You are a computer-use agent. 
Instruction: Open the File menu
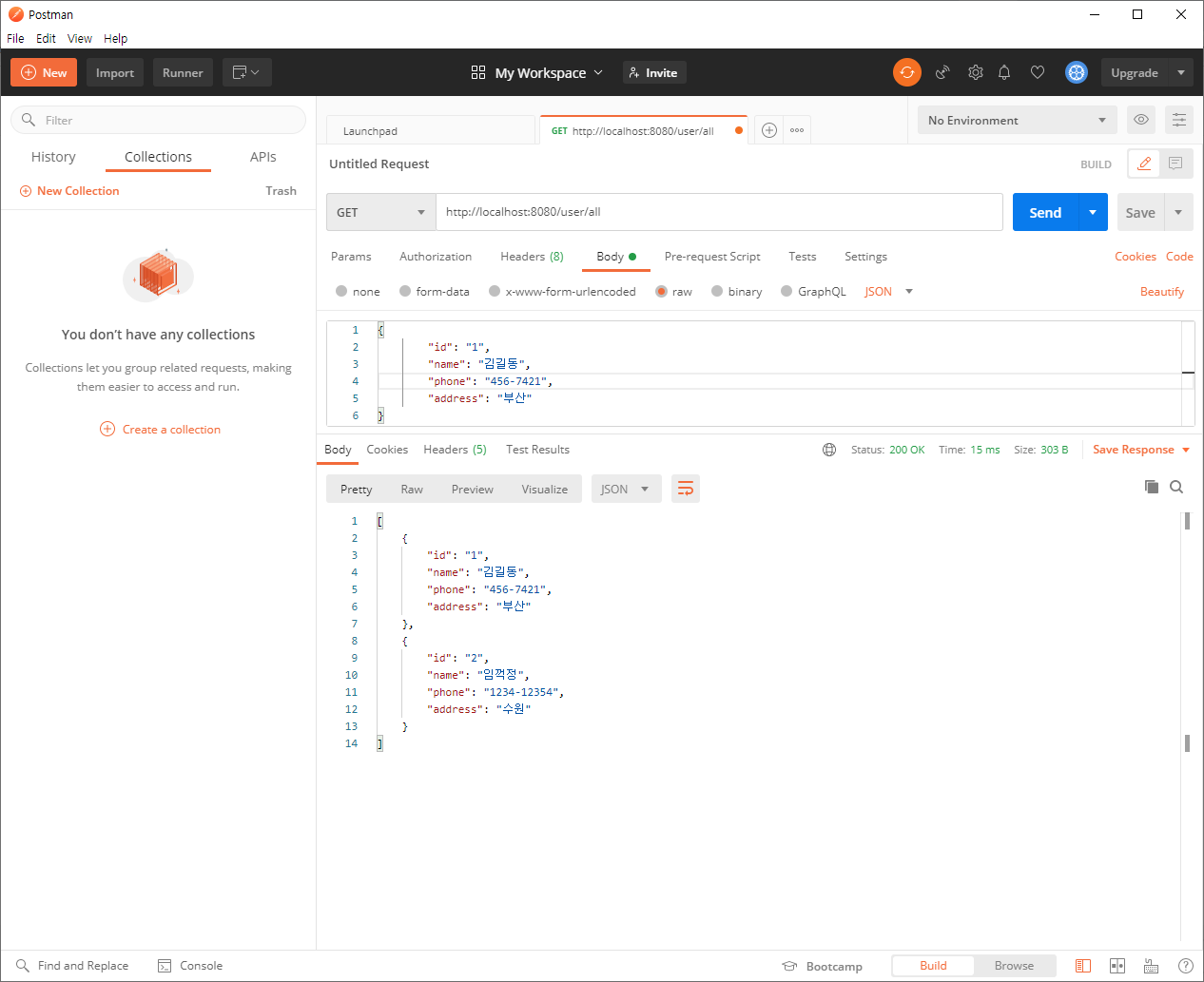[15, 39]
